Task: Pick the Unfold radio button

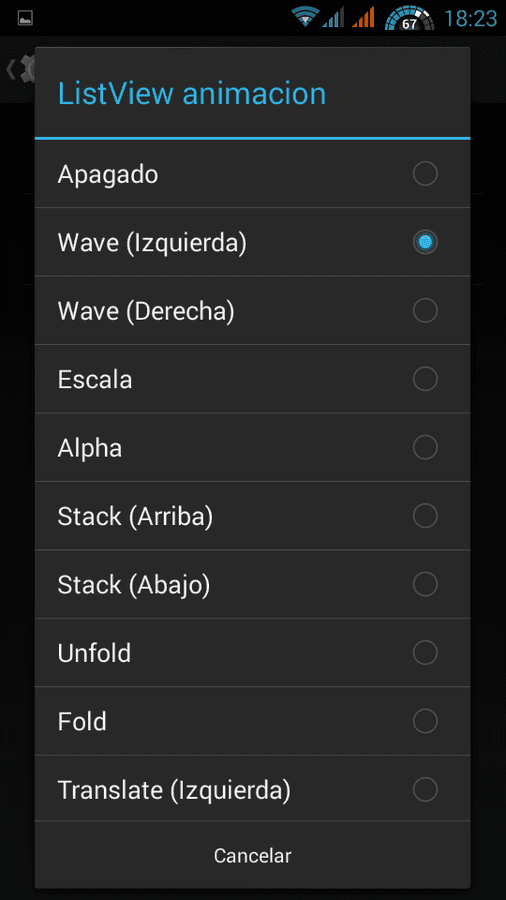Action: pos(425,652)
